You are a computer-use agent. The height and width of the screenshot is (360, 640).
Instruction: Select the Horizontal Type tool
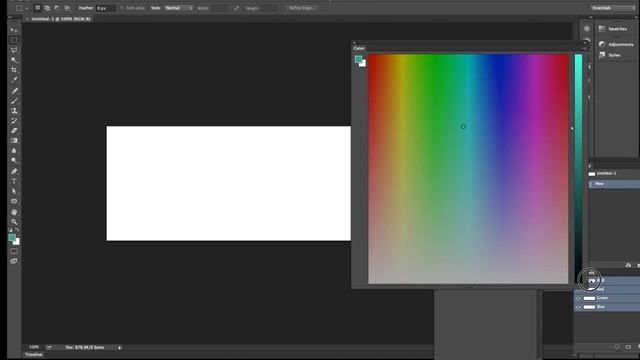click(x=14, y=181)
